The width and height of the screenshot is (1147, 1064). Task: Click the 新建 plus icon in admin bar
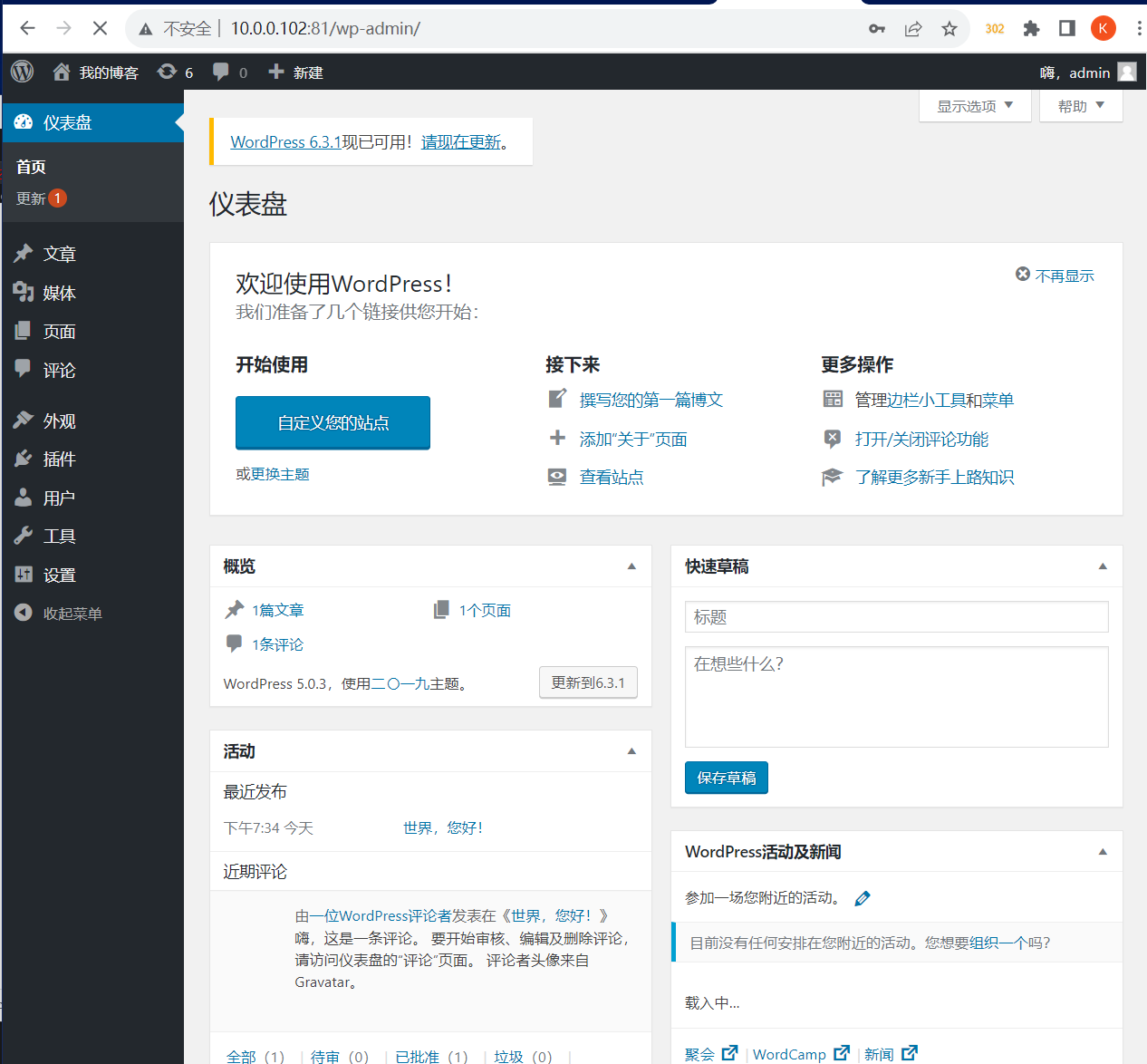(275, 72)
